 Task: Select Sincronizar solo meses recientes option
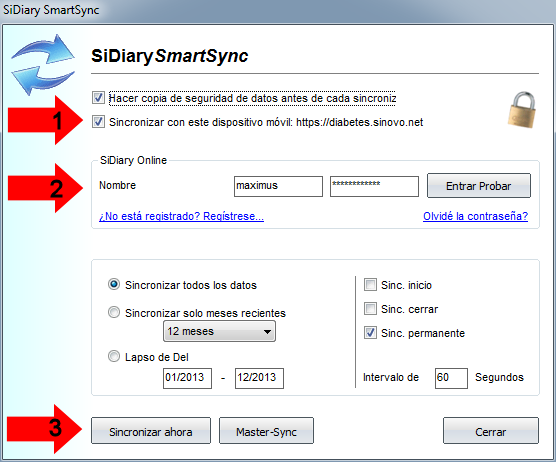click(x=114, y=312)
